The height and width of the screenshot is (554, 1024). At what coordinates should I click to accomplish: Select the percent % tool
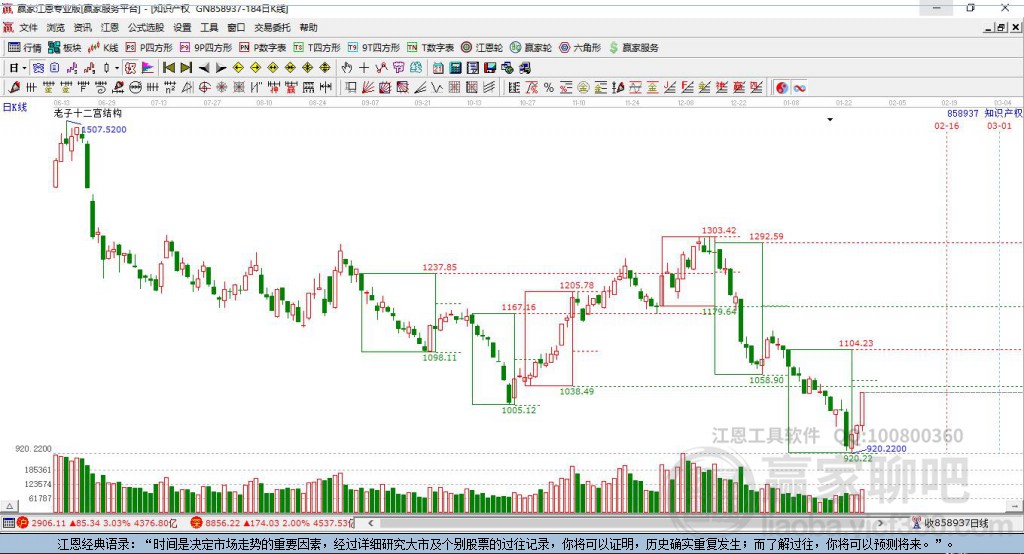[549, 88]
